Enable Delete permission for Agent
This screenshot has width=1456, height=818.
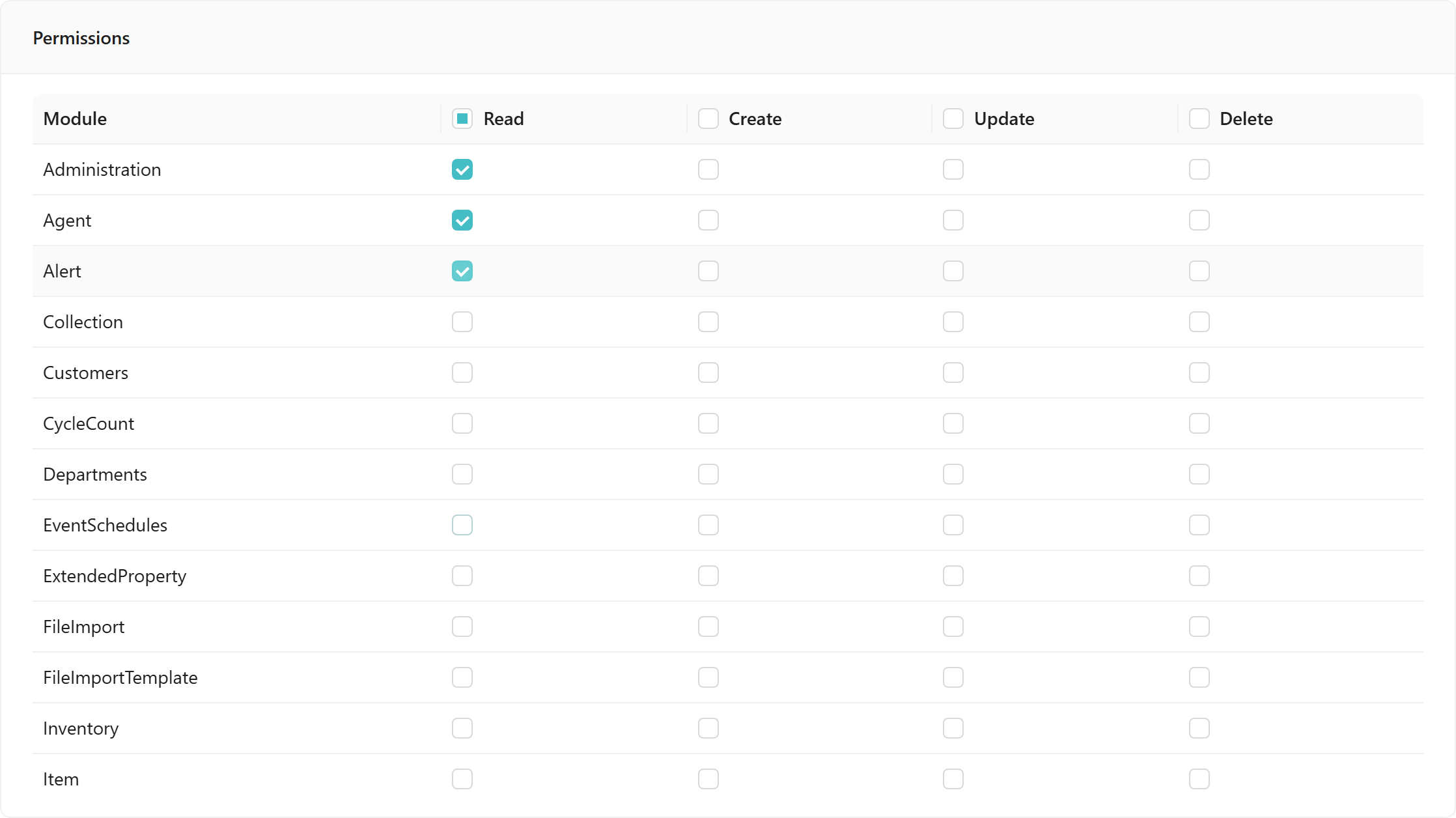point(1199,220)
